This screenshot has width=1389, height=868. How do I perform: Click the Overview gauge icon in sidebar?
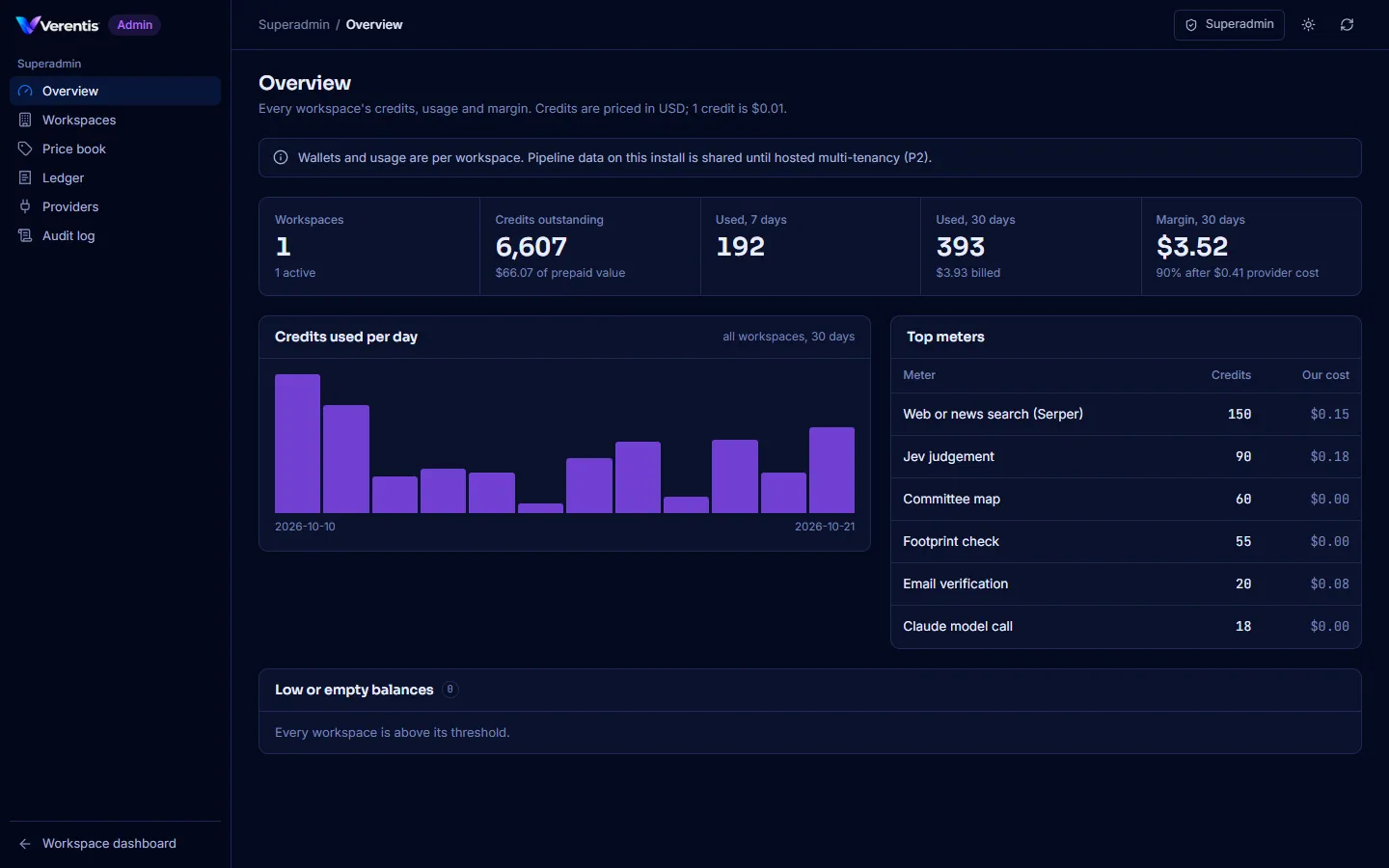pos(25,91)
